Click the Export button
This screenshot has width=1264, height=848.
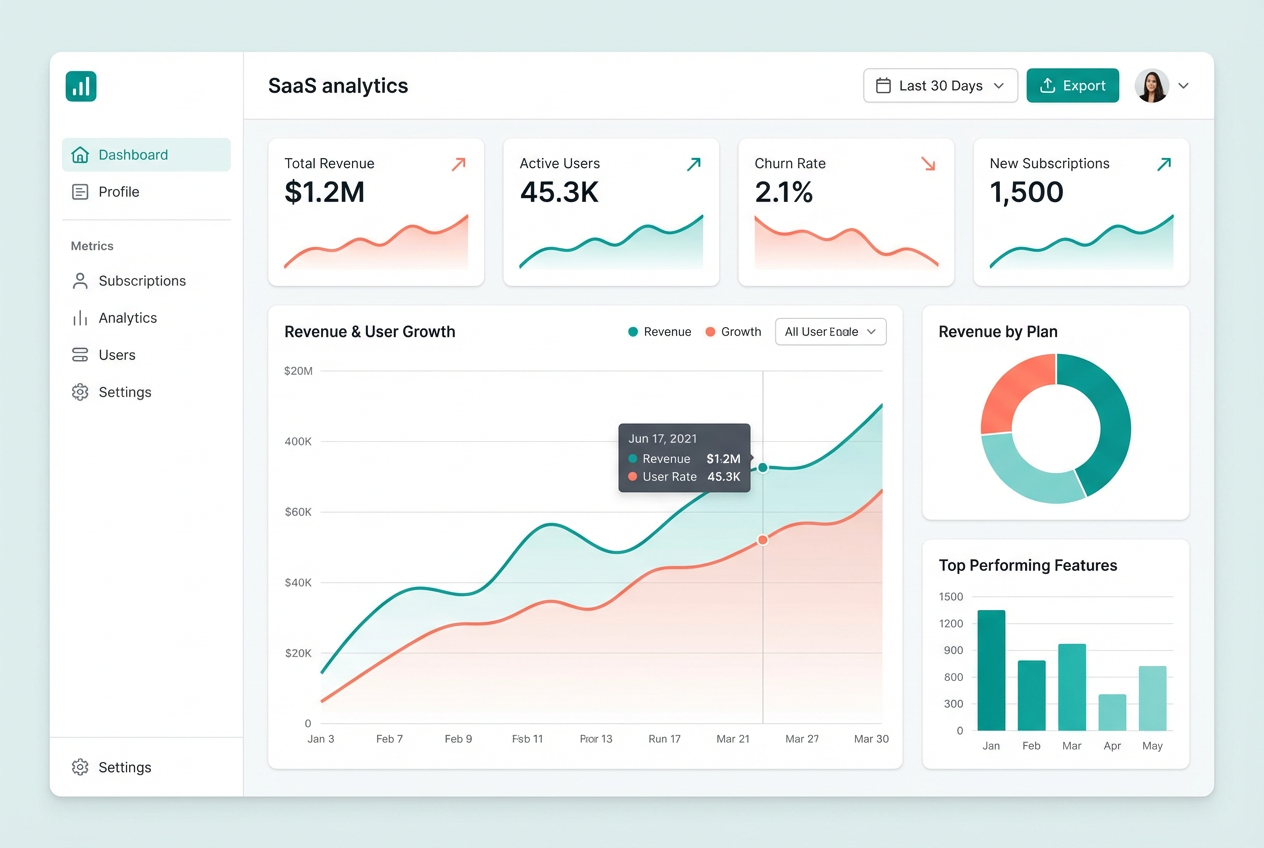[1072, 86]
